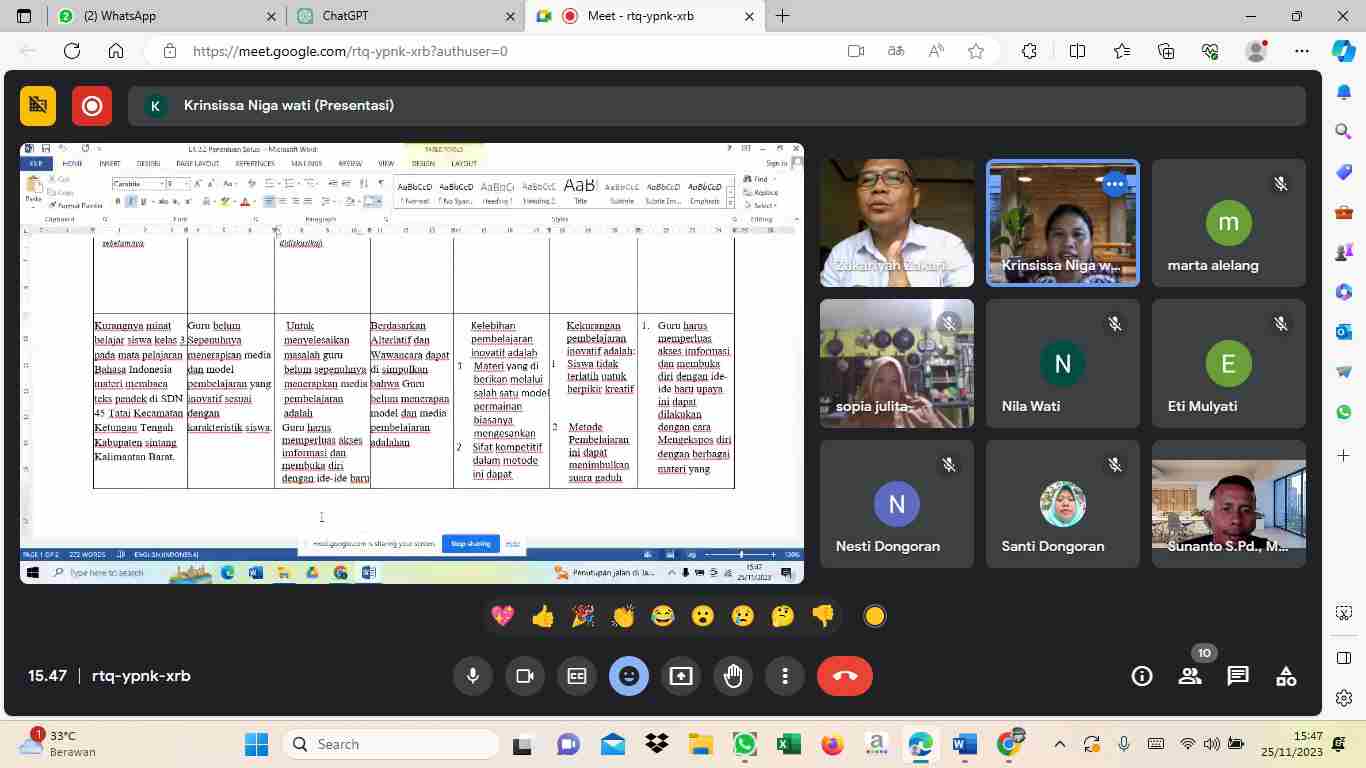Raise hand in the meeting

tap(733, 676)
